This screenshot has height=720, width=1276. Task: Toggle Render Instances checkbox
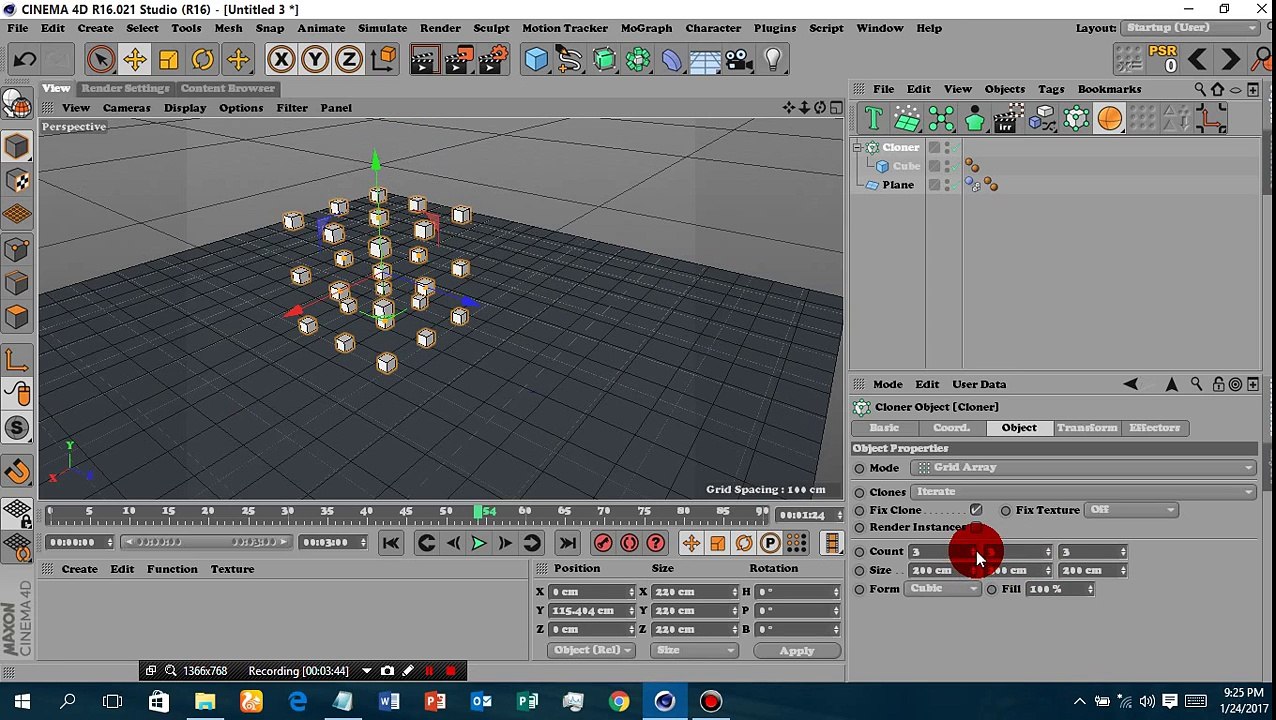click(x=976, y=528)
